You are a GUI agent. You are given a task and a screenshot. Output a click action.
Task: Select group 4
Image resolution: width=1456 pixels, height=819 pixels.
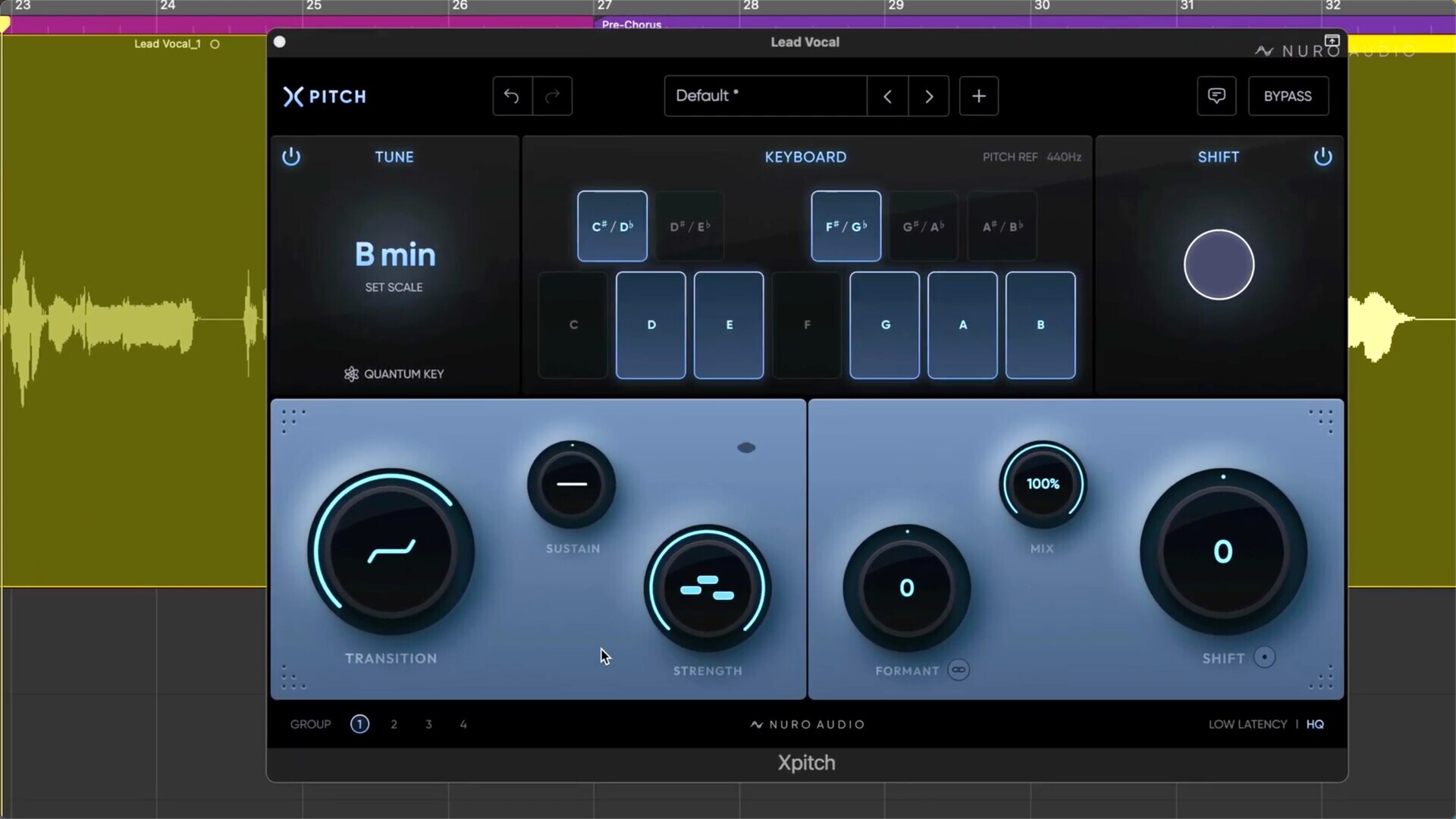coord(463,724)
